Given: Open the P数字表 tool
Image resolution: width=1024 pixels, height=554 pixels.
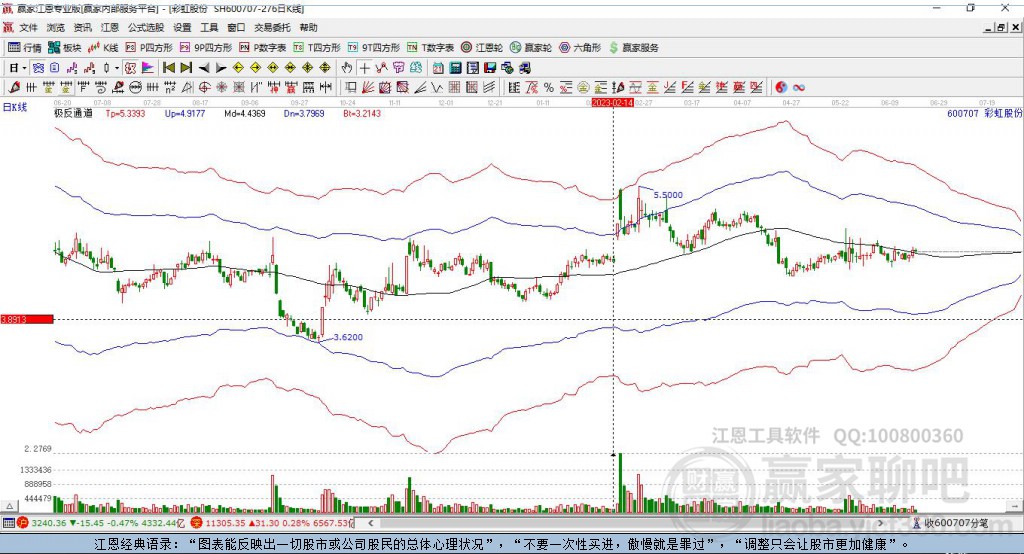Looking at the screenshot, I should [x=263, y=48].
